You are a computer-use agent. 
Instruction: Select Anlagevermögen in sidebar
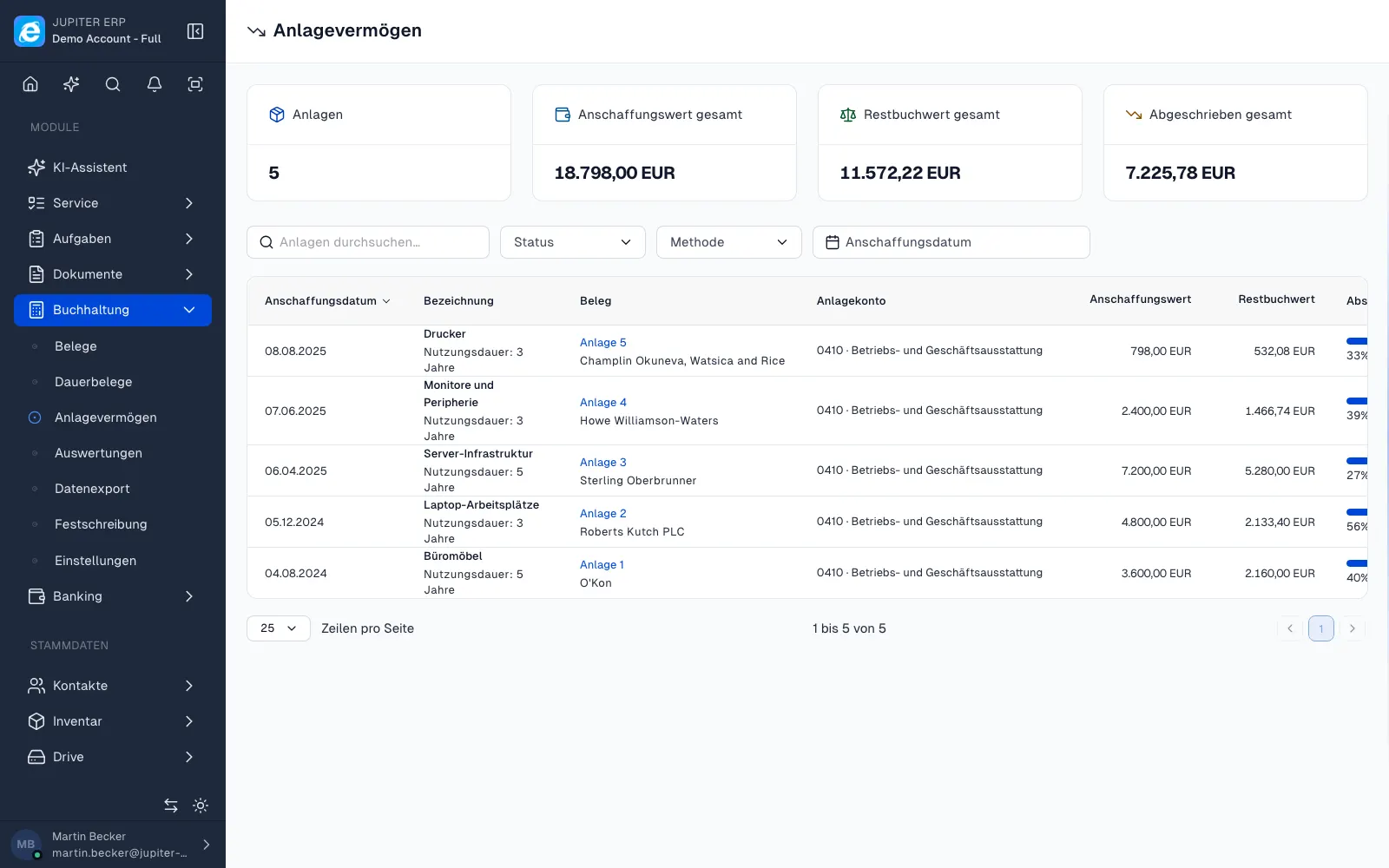(x=113, y=418)
